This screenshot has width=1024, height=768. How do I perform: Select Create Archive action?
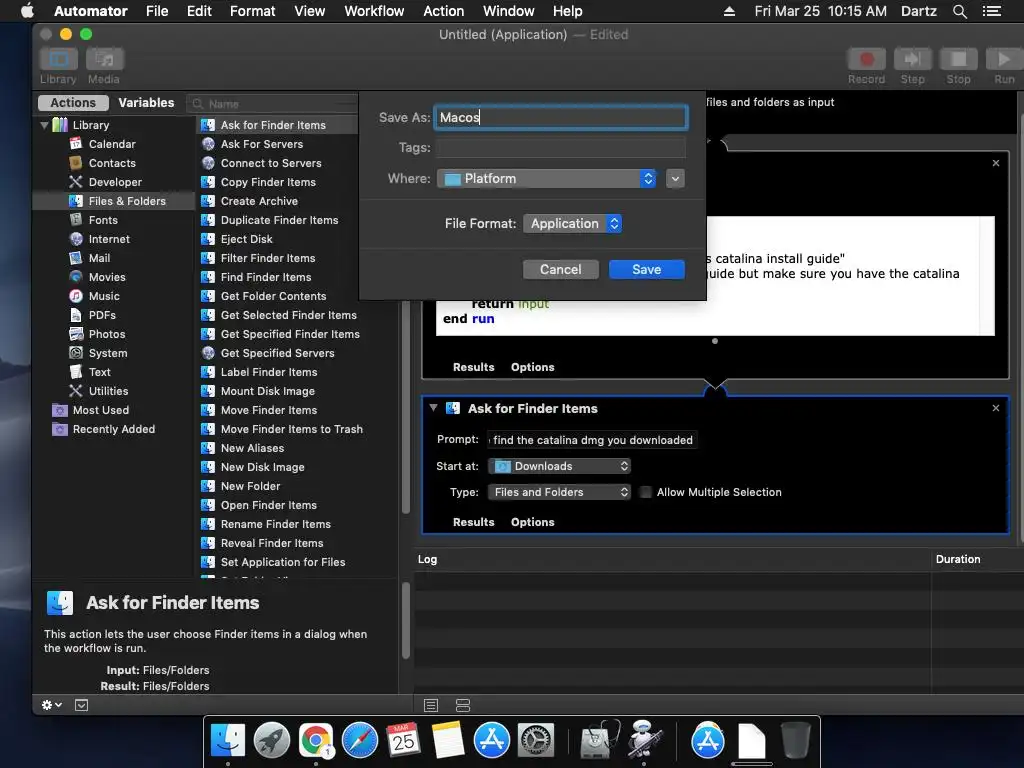coord(259,200)
